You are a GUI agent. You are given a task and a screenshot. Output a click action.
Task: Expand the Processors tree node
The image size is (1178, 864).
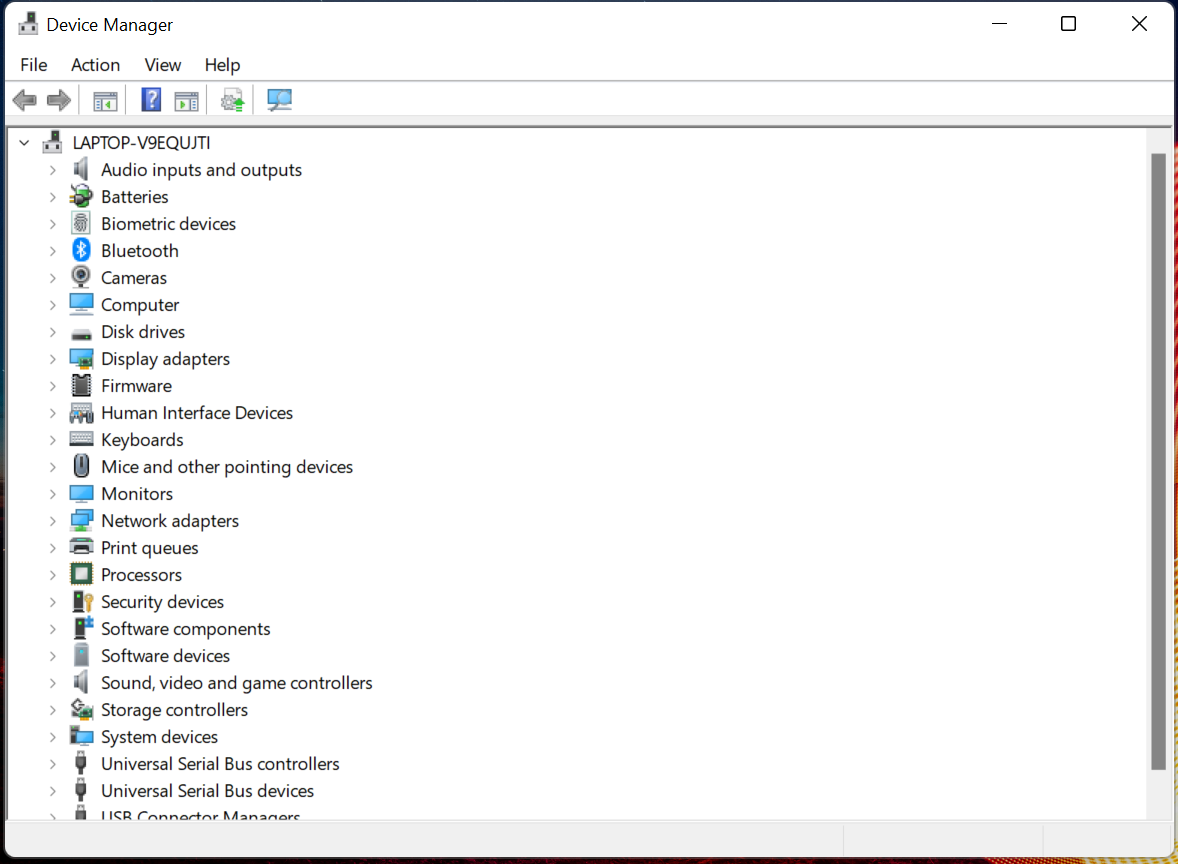point(53,574)
